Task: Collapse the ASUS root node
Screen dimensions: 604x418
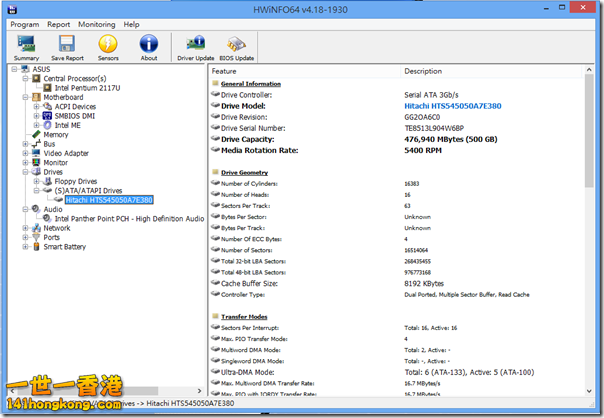Action: pyautogui.click(x=15, y=69)
